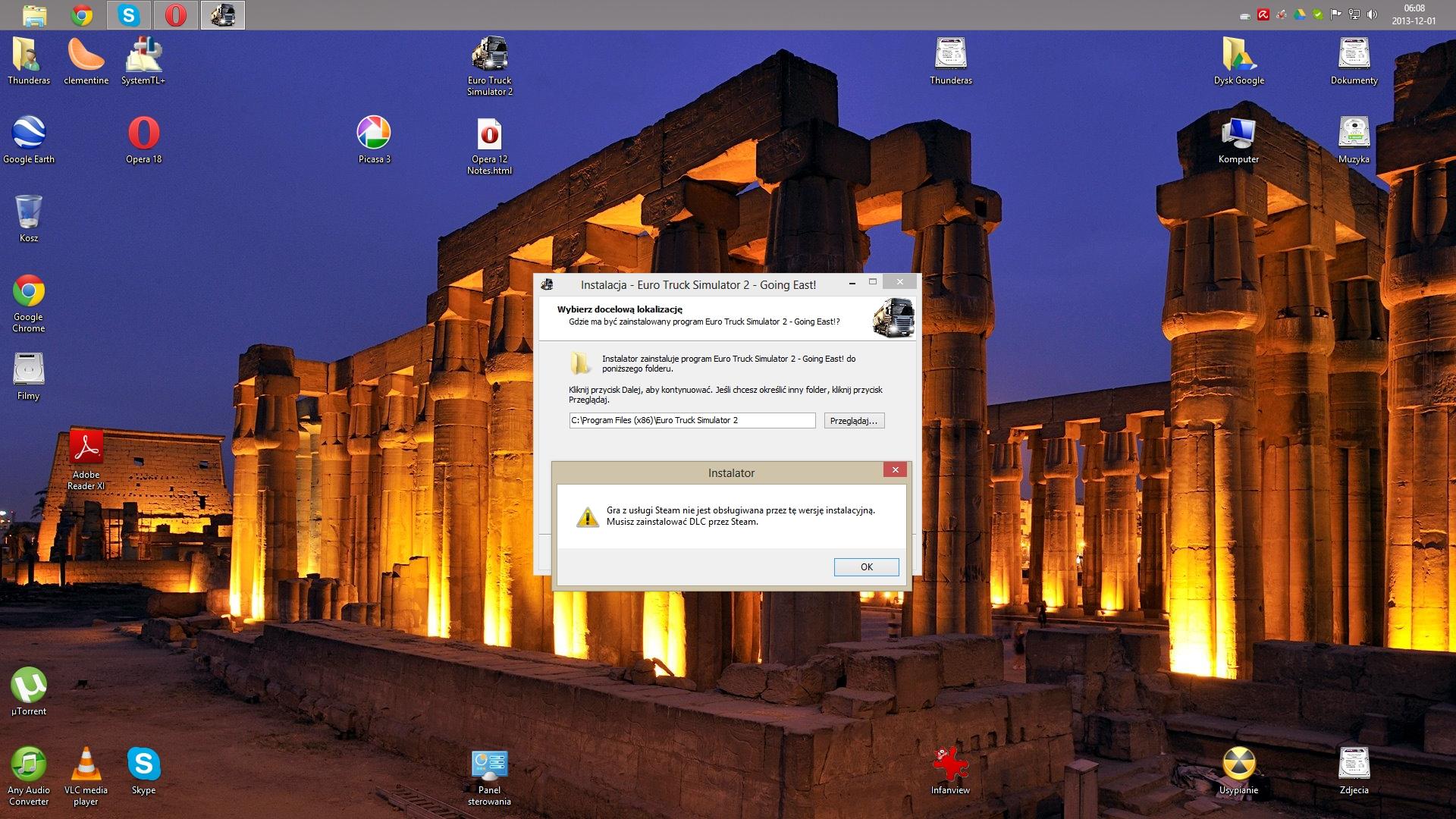This screenshot has height=819, width=1456.
Task: Click the green checkmark tray icon
Action: (x=1318, y=14)
